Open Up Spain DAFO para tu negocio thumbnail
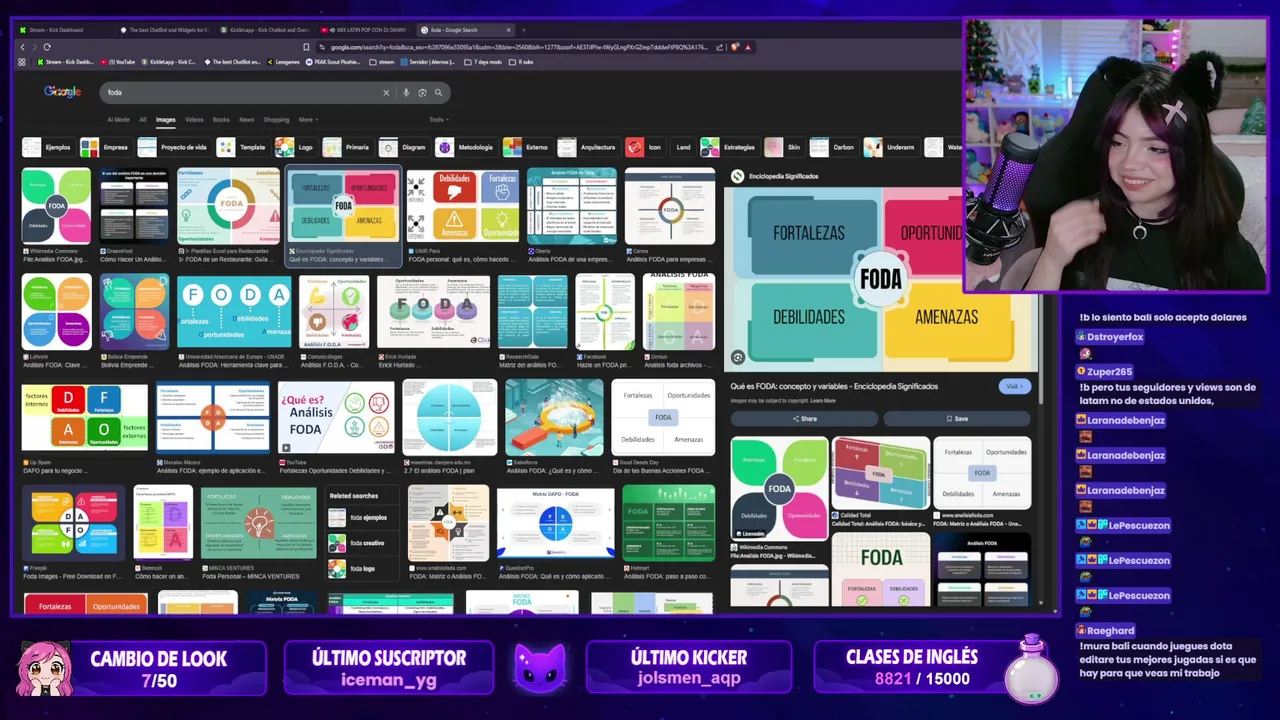 tap(84, 418)
